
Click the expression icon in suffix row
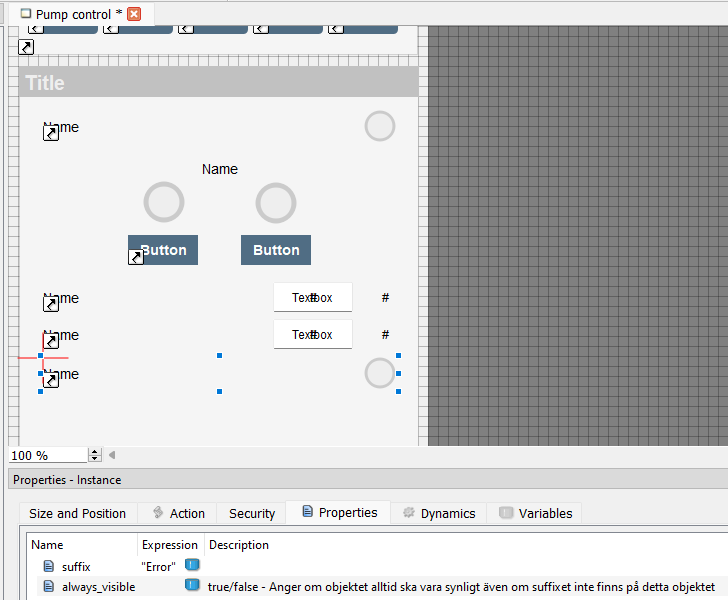coord(192,566)
